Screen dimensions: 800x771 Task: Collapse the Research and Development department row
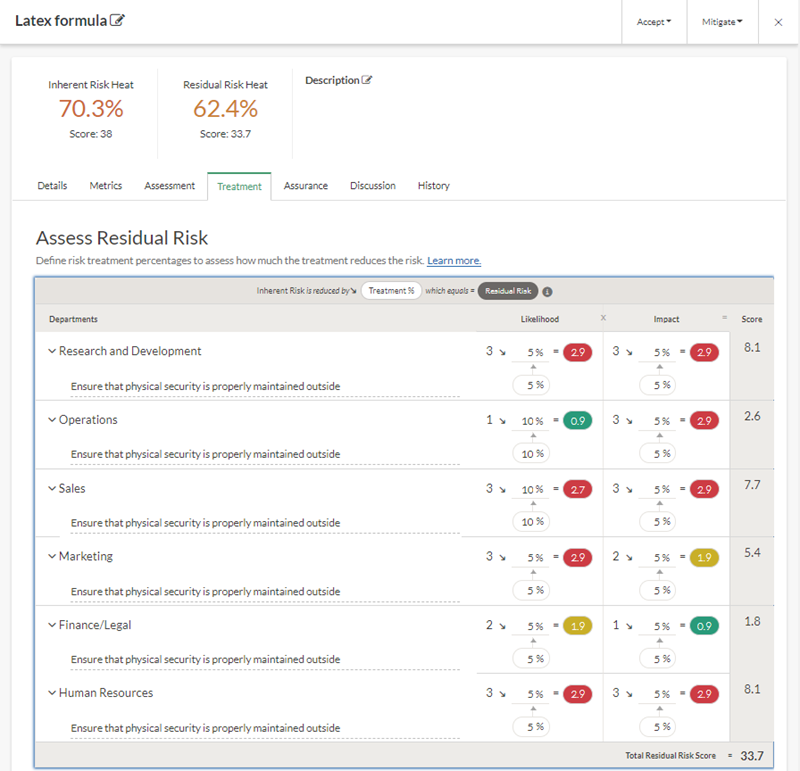[x=52, y=352]
